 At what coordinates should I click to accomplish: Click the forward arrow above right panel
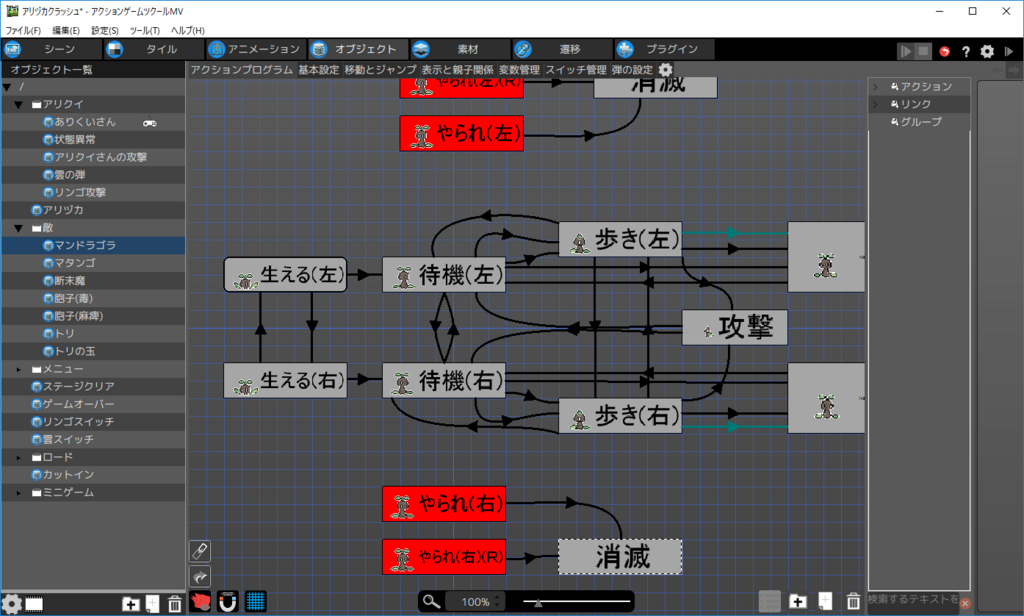point(1013,70)
